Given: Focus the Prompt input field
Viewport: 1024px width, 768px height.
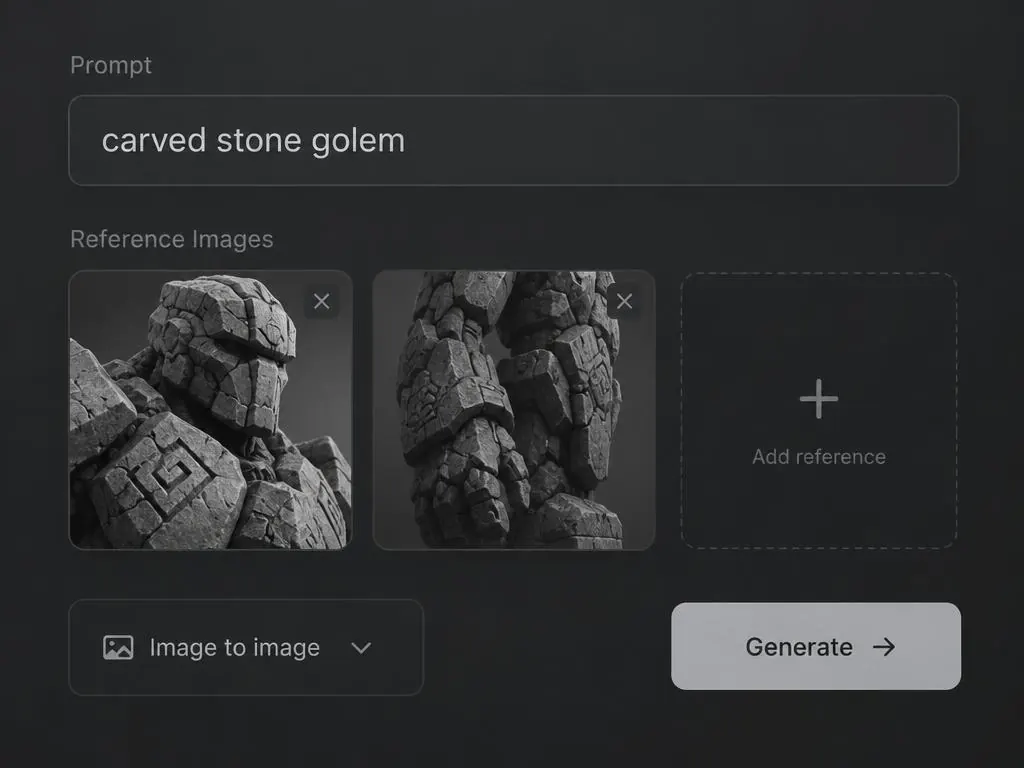Looking at the screenshot, I should coord(513,140).
